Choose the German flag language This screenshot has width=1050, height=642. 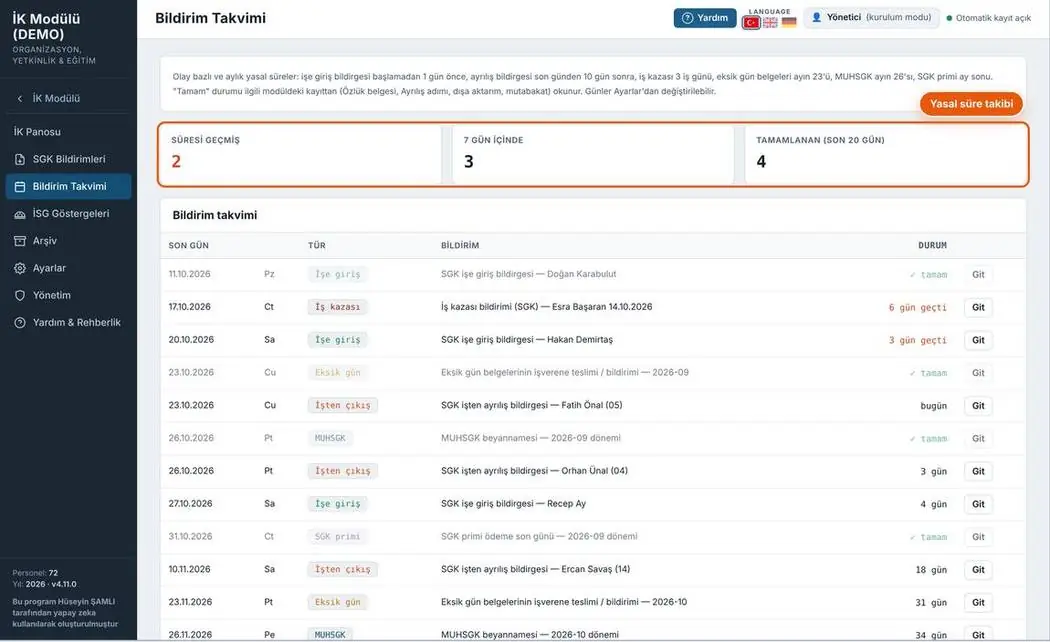pos(789,23)
